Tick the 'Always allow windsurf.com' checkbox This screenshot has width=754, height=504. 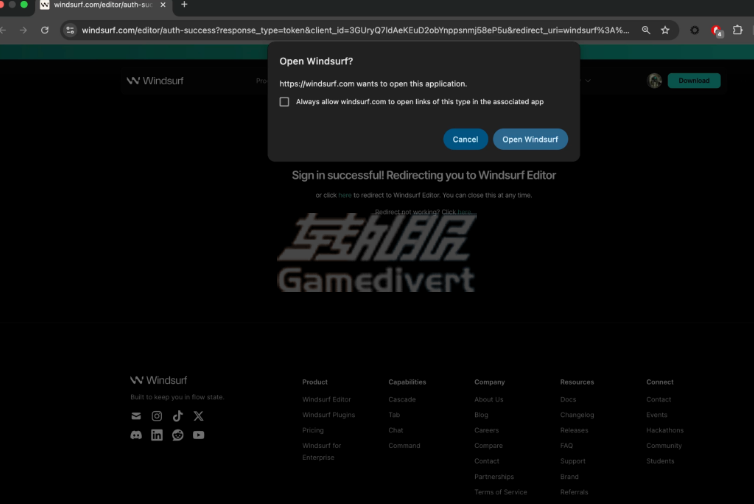pos(284,102)
